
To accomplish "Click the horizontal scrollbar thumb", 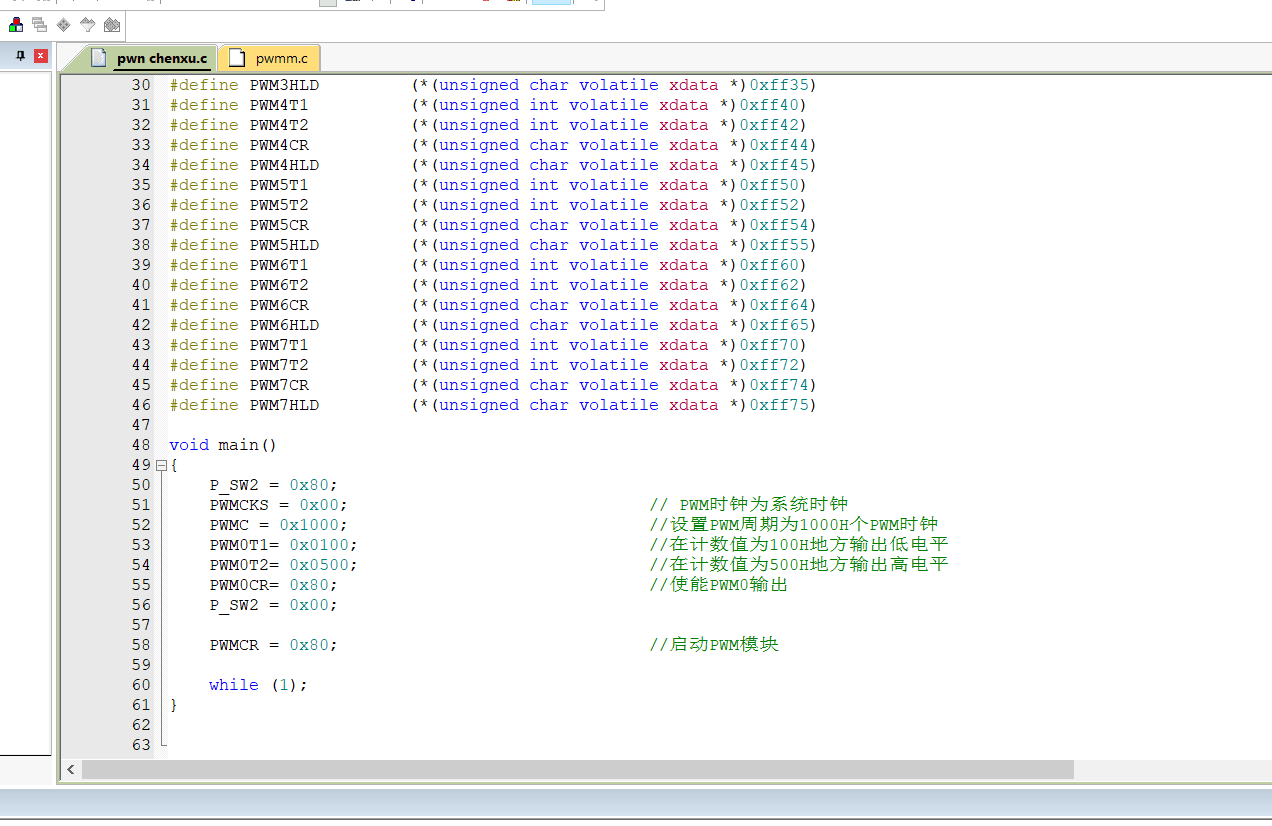I will [578, 769].
